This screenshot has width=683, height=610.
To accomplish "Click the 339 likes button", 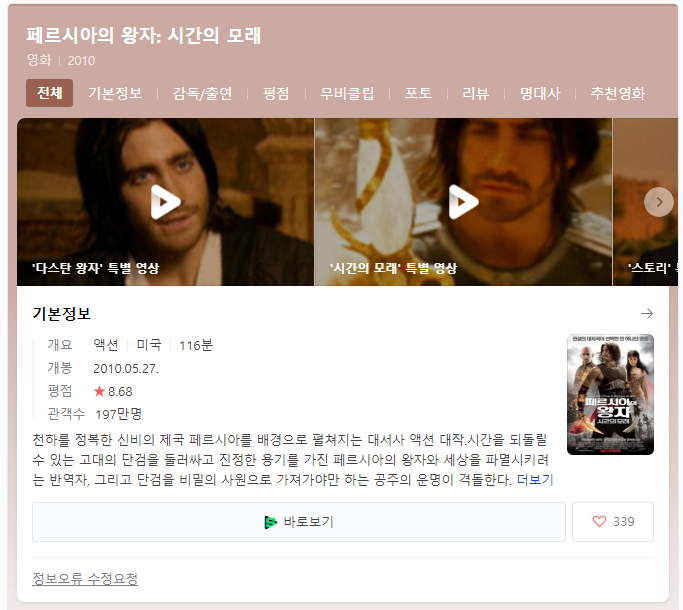I will coord(613,522).
